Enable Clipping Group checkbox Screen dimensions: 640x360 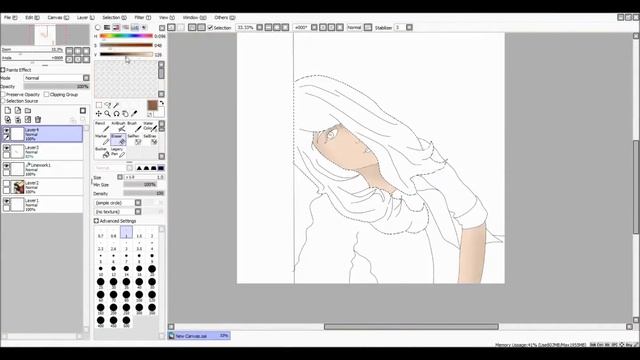tap(46, 94)
